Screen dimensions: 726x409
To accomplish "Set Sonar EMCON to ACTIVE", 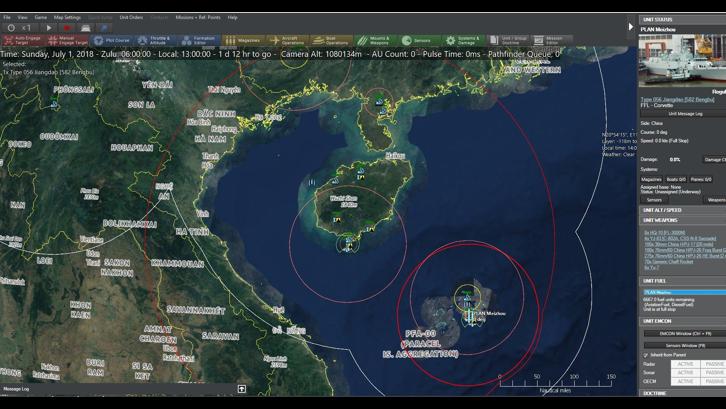I will pyautogui.click(x=685, y=372).
